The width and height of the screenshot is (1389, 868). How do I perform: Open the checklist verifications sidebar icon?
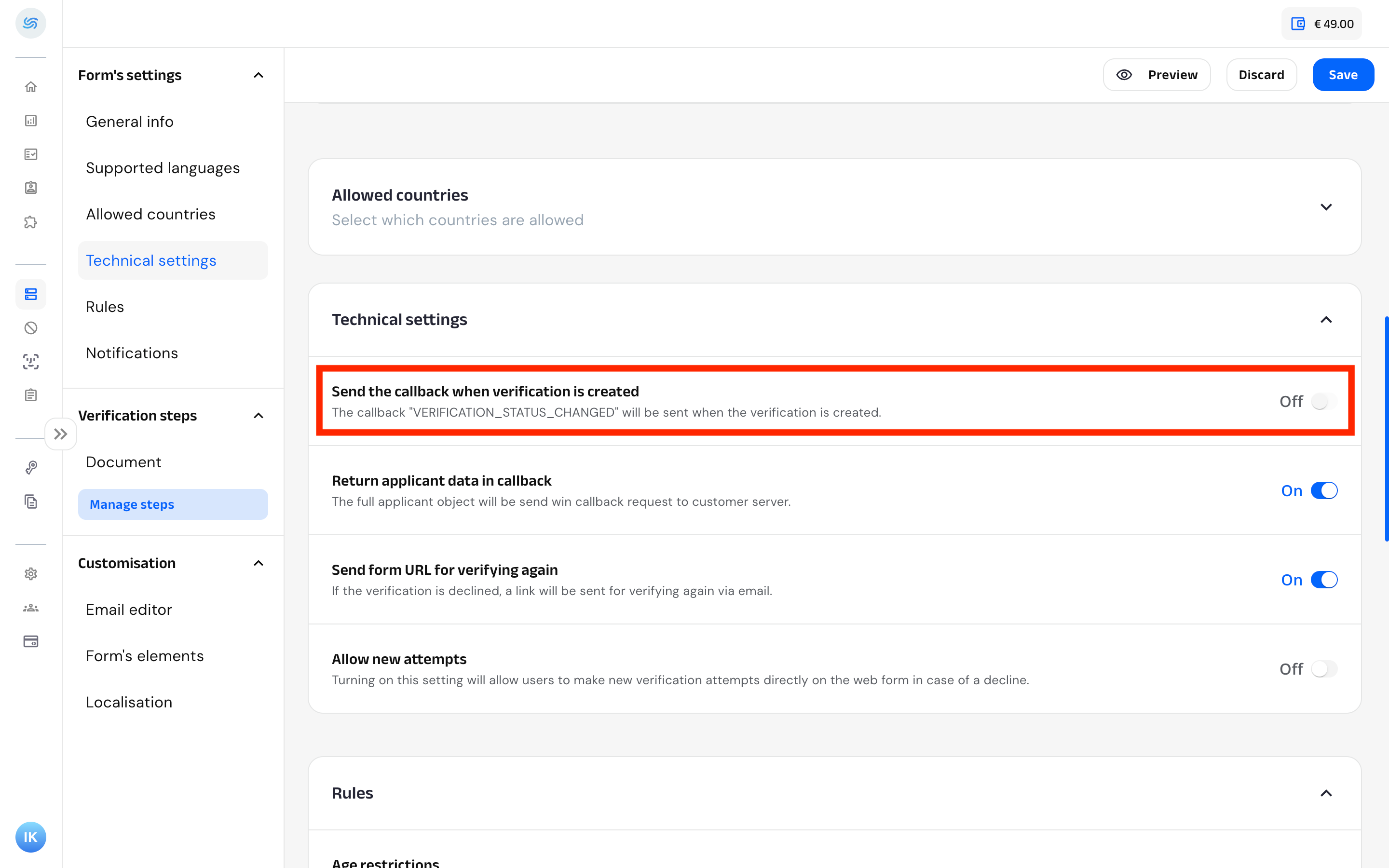[31, 154]
